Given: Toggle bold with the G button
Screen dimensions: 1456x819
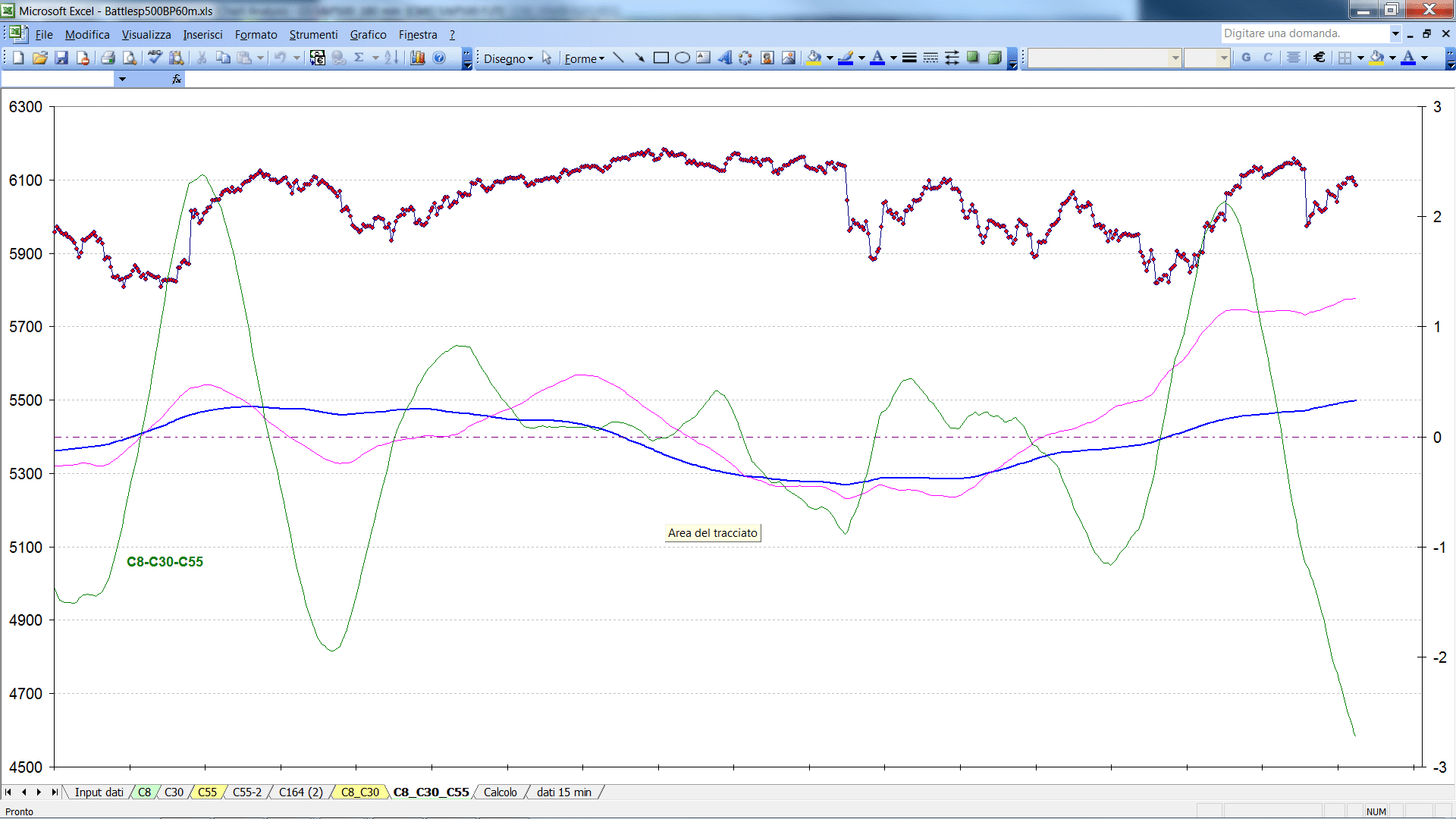Looking at the screenshot, I should pos(1246,58).
